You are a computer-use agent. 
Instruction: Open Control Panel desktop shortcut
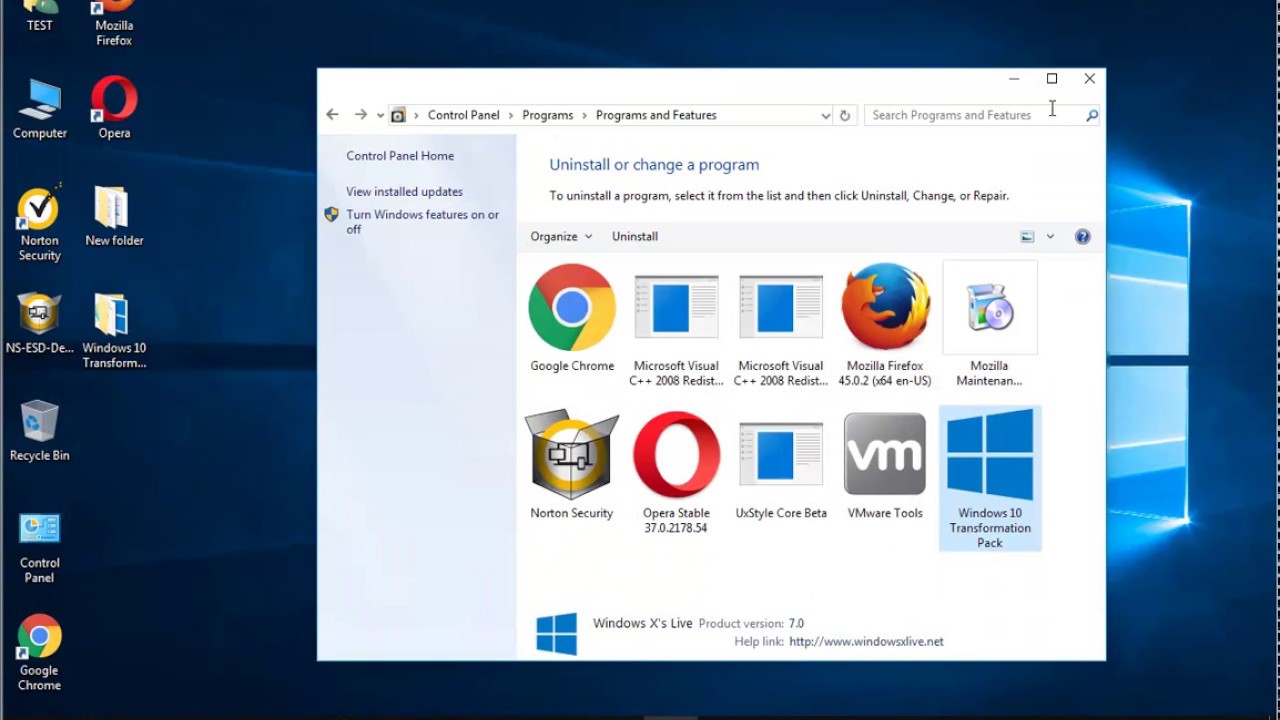40,546
